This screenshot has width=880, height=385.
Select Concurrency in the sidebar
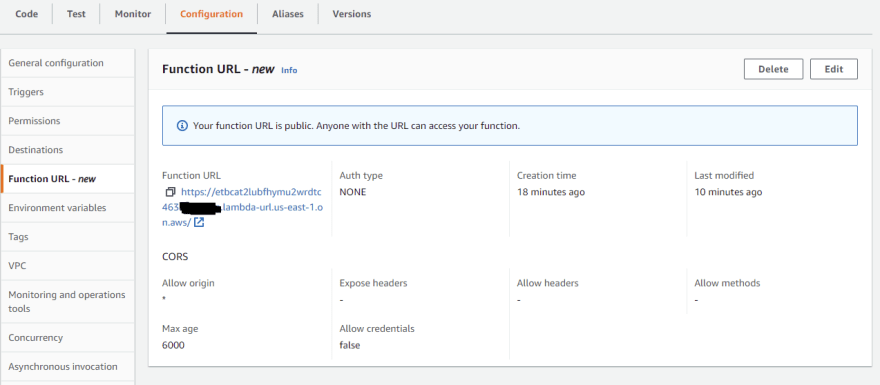pyautogui.click(x=67, y=338)
